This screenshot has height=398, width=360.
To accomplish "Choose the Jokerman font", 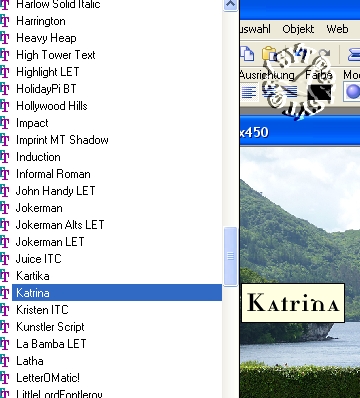I will (39, 208).
